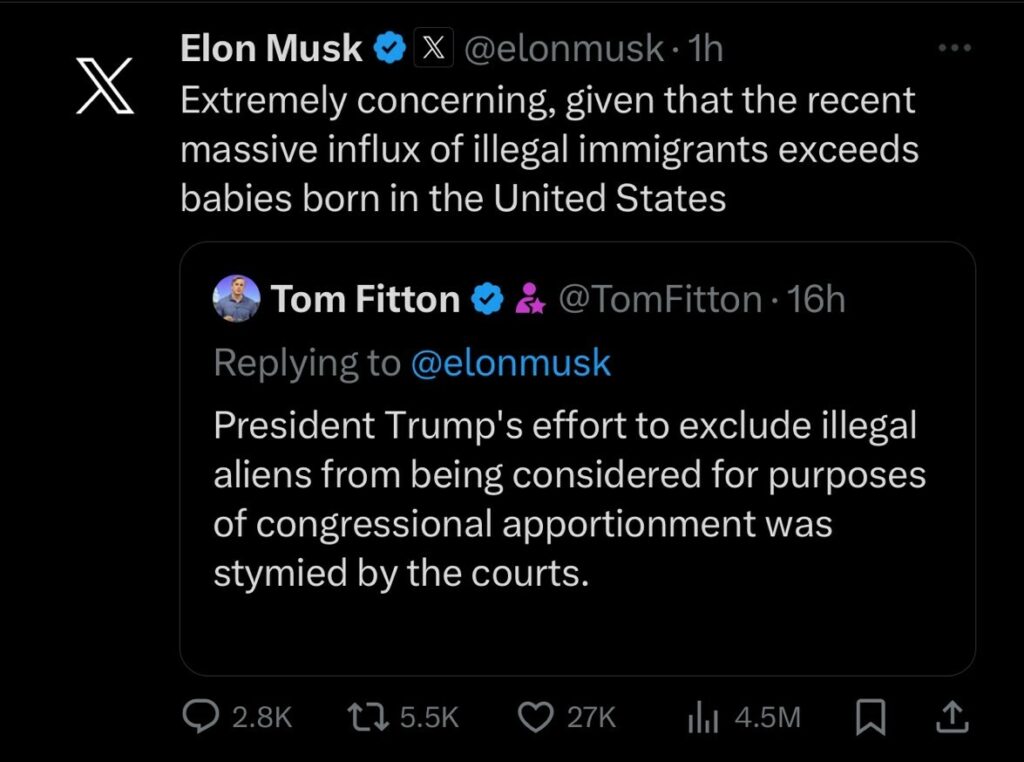
Task: Click the X logo avatar
Action: [105, 85]
